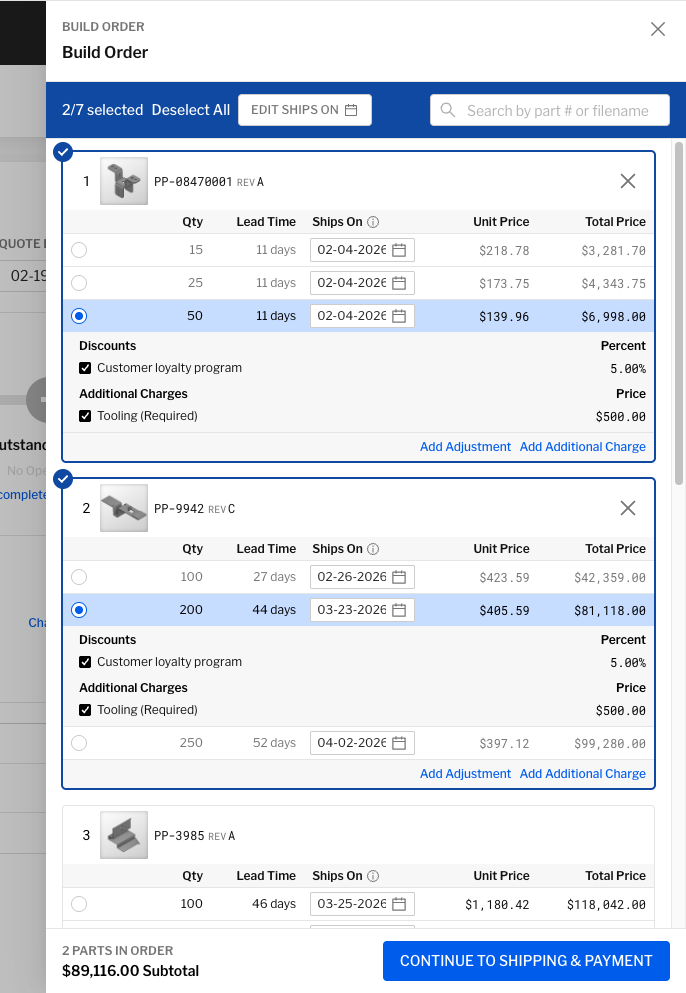Remove part PP-9942 from order

click(x=628, y=508)
